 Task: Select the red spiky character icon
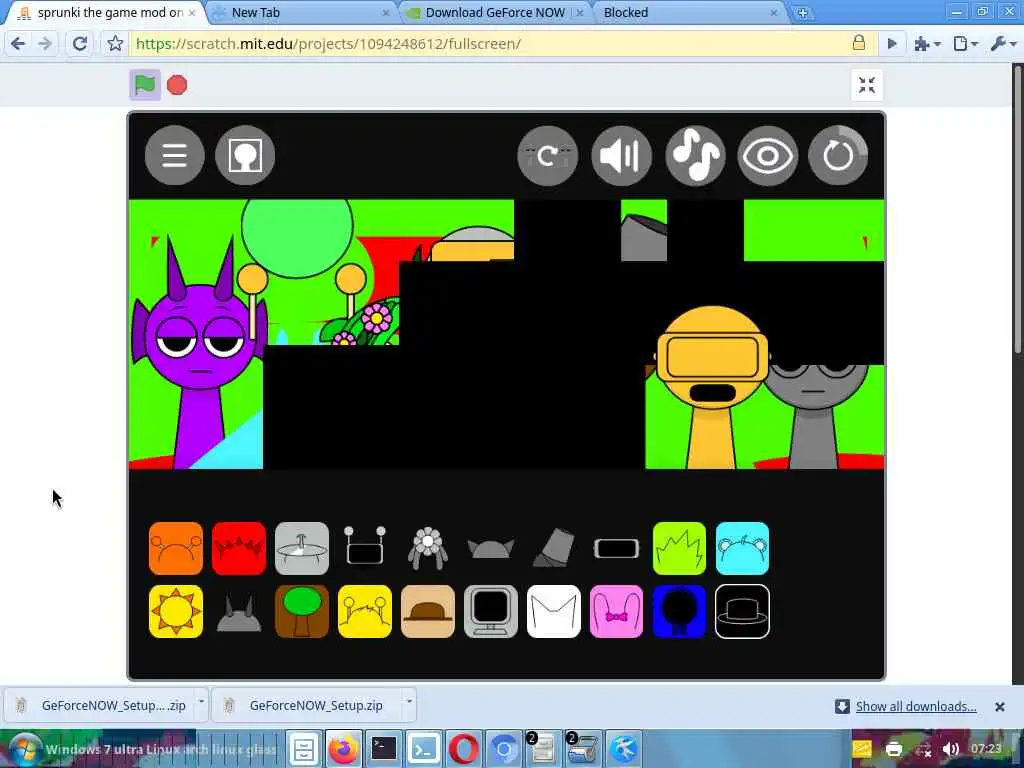click(x=239, y=549)
